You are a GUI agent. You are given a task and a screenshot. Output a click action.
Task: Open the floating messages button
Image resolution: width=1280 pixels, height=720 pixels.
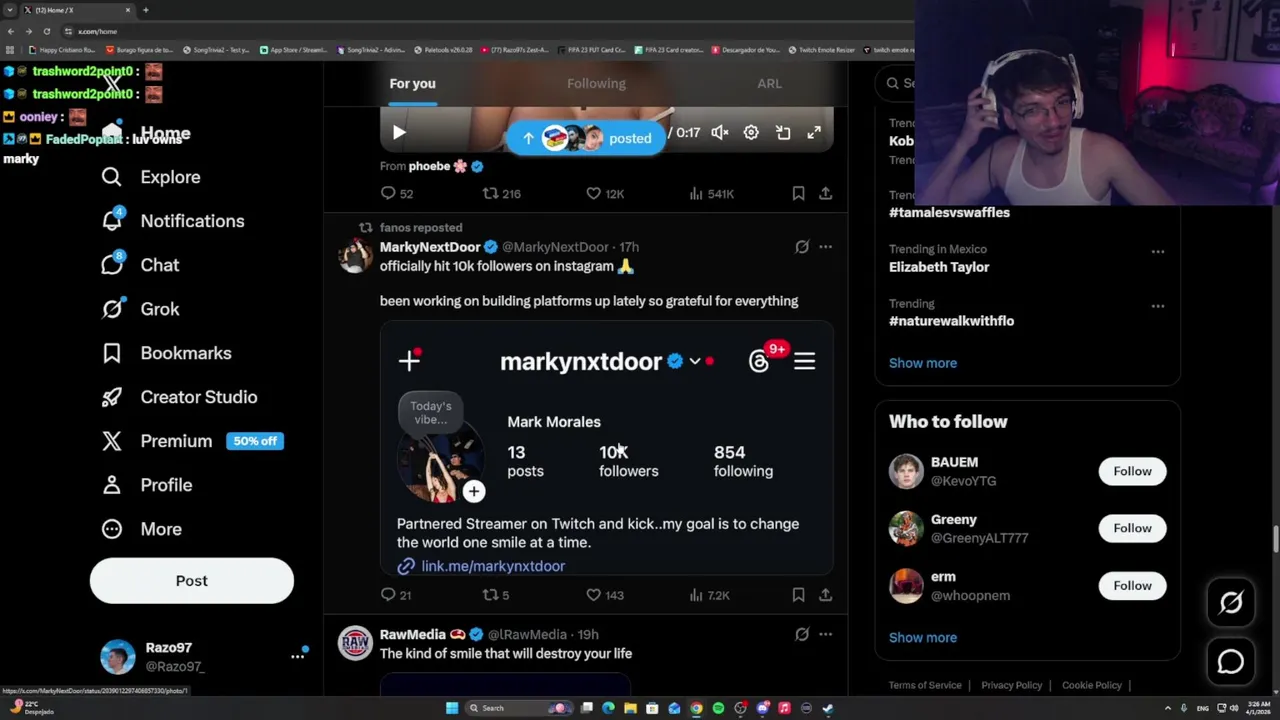click(x=1231, y=662)
